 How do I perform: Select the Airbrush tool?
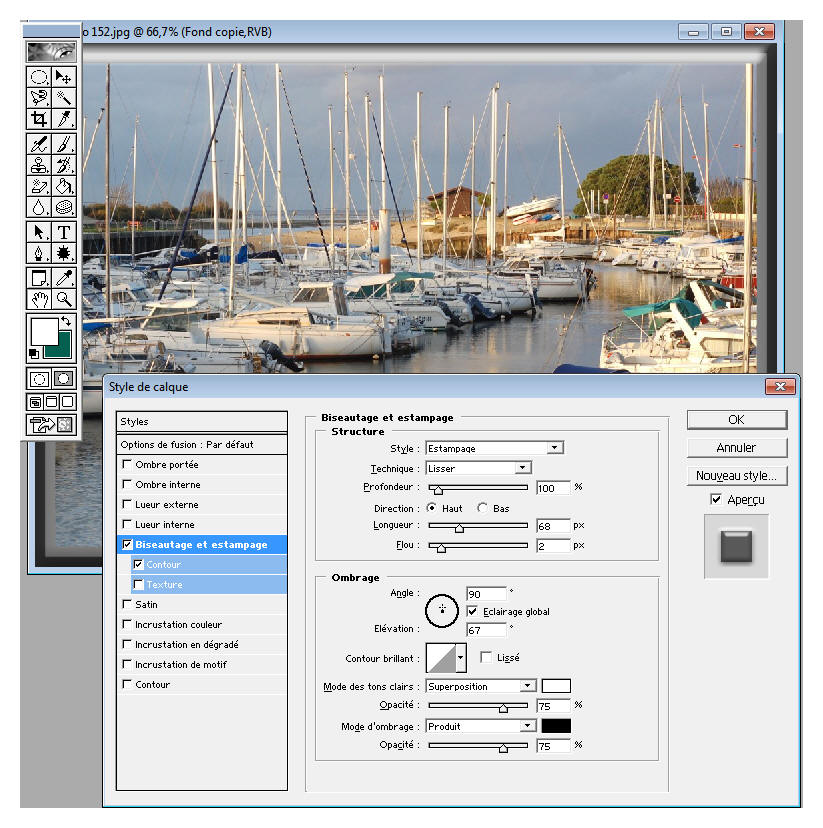(x=39, y=144)
